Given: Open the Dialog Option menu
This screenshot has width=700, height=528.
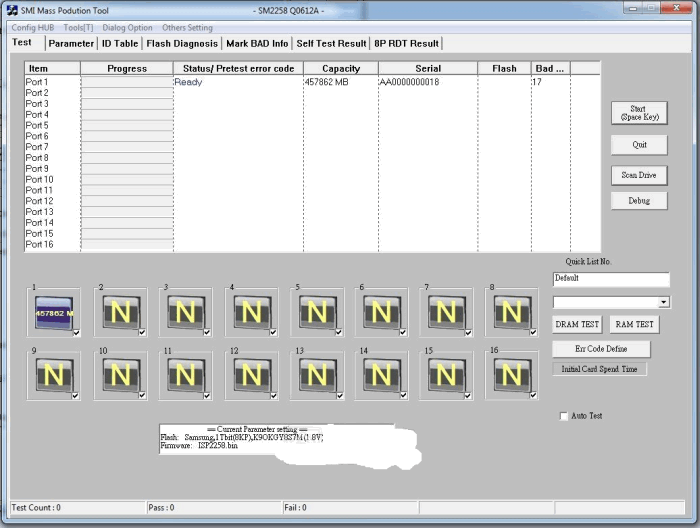Looking at the screenshot, I should coord(127,28).
